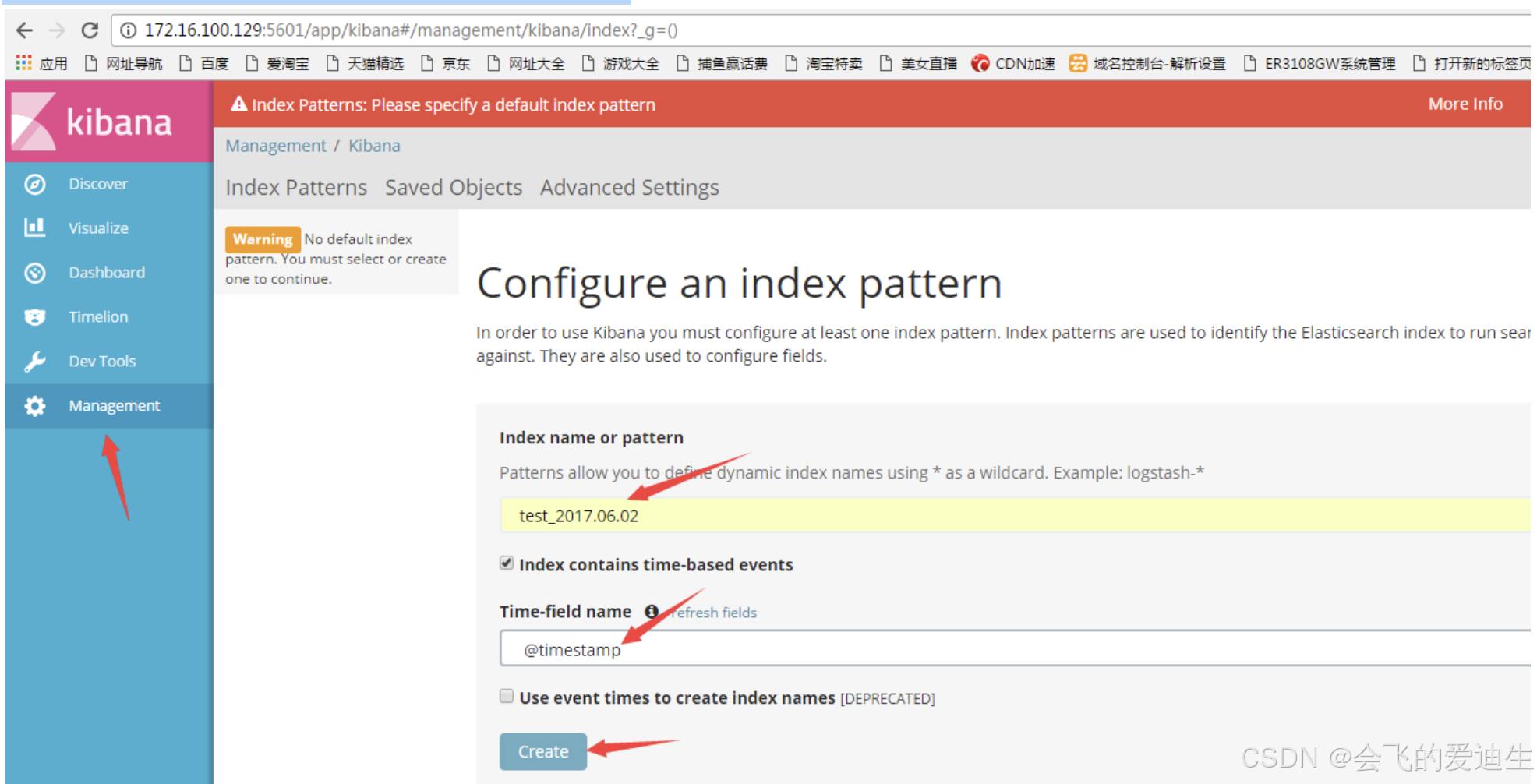1537x784 pixels.
Task: Switch to the Advanced Settings tab
Action: click(x=630, y=188)
